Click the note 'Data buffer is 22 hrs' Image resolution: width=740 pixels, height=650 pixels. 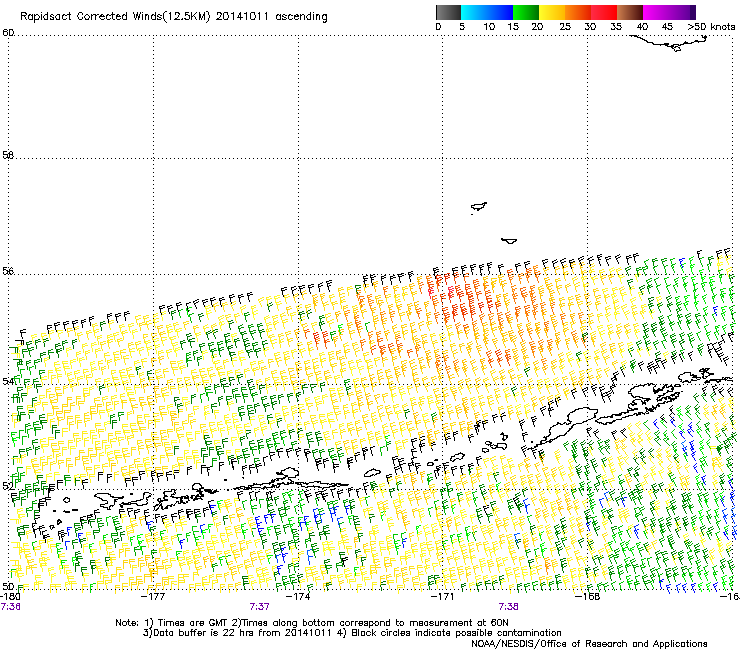[x=203, y=633]
